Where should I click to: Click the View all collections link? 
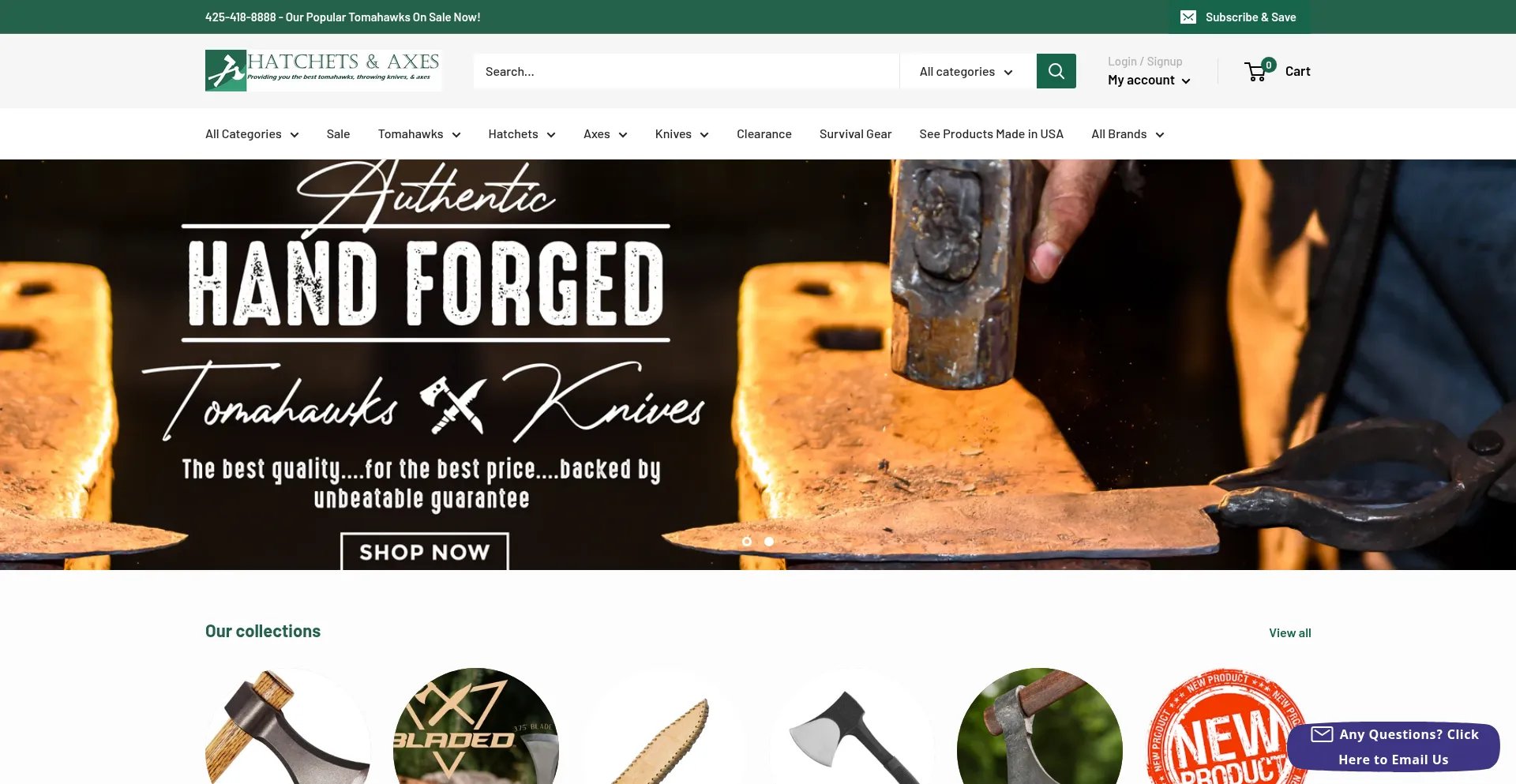click(x=1290, y=633)
